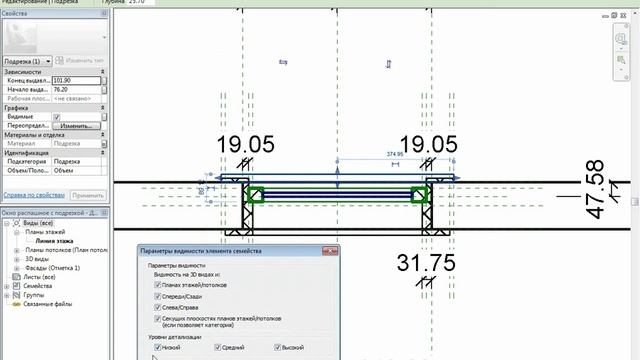Click the steering wheel icon in navigation bar

pyautogui.click(x=620, y=39)
